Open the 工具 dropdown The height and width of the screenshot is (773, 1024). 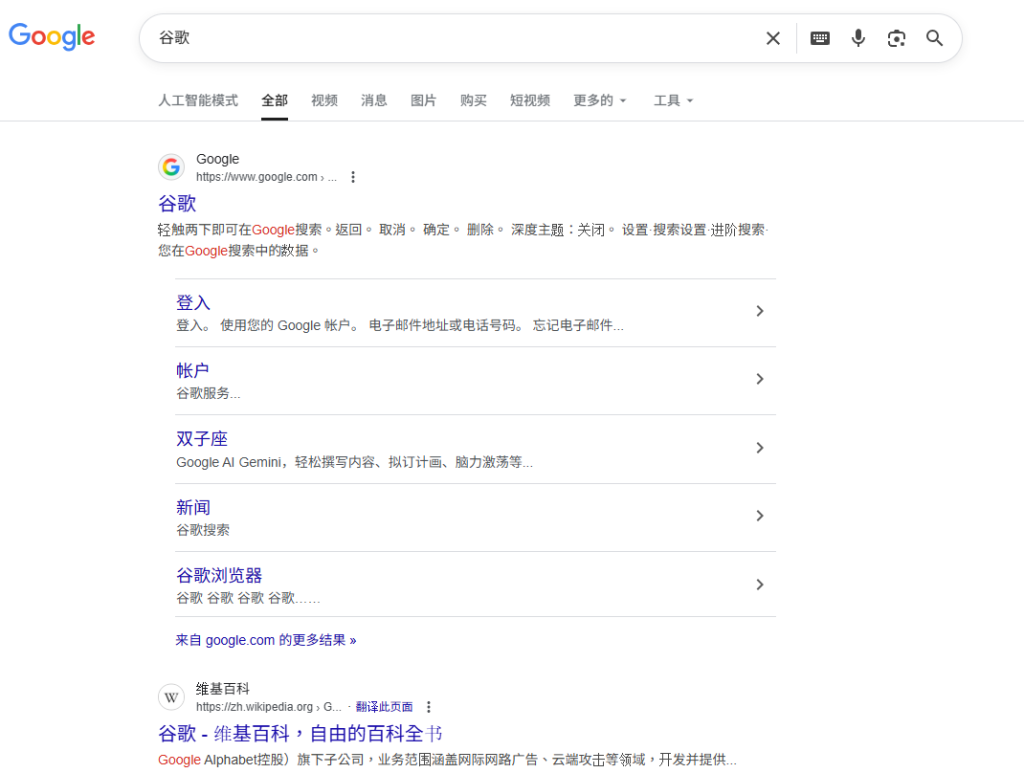(x=672, y=100)
